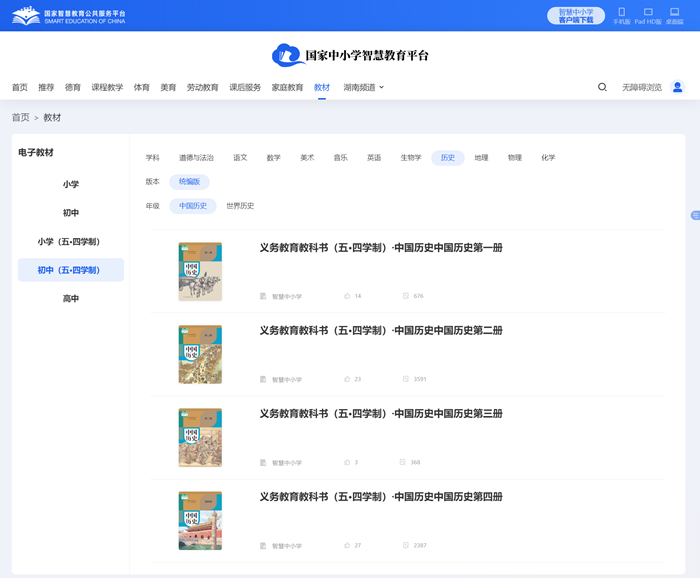The image size is (700, 578).
Task: Click the Smart Education of China logo
Action: [69, 17]
